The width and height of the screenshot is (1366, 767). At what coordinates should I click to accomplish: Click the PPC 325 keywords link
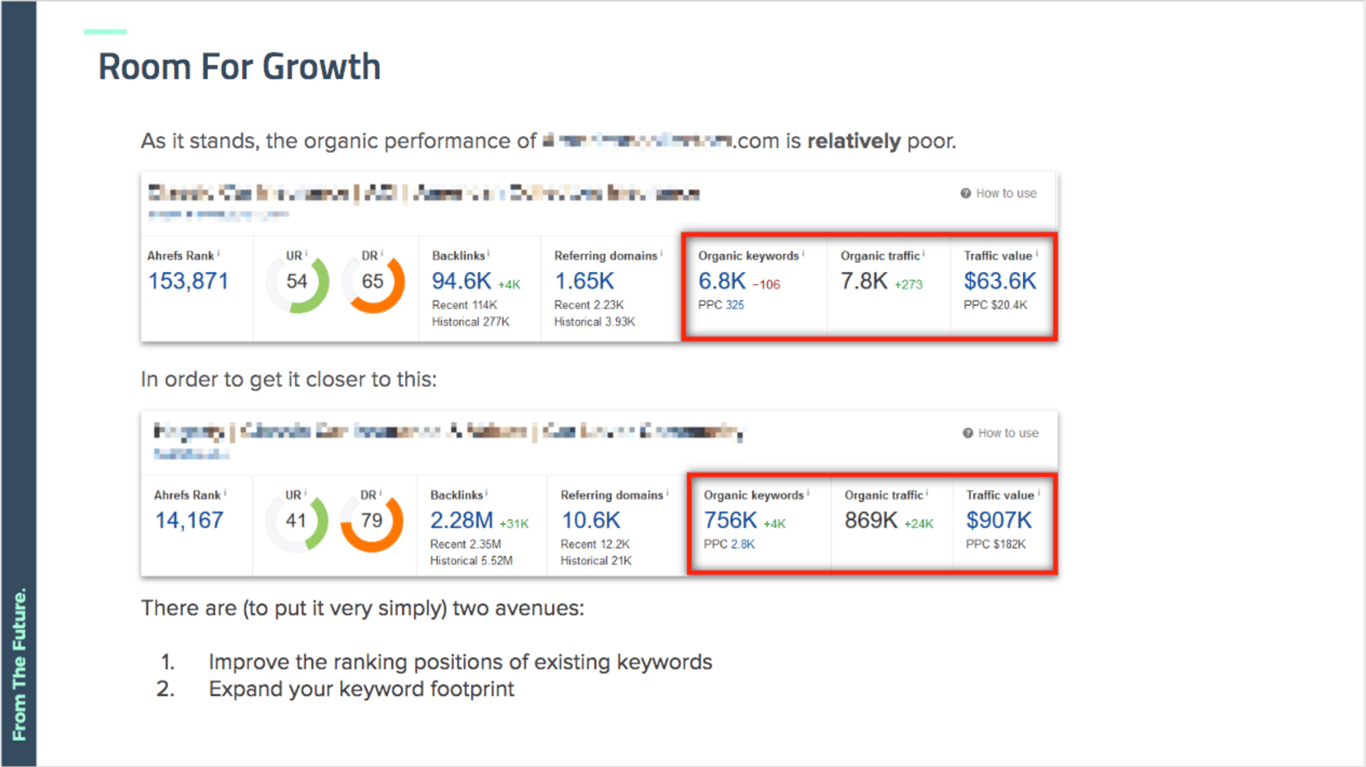click(735, 305)
